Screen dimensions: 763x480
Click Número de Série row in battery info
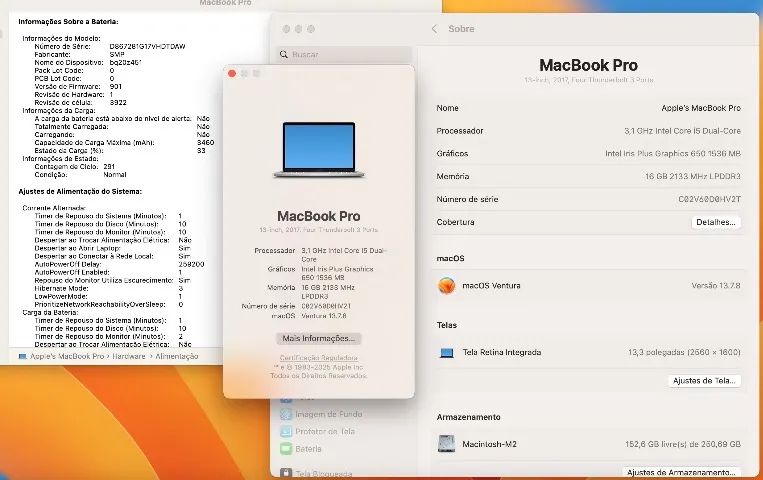(109, 47)
